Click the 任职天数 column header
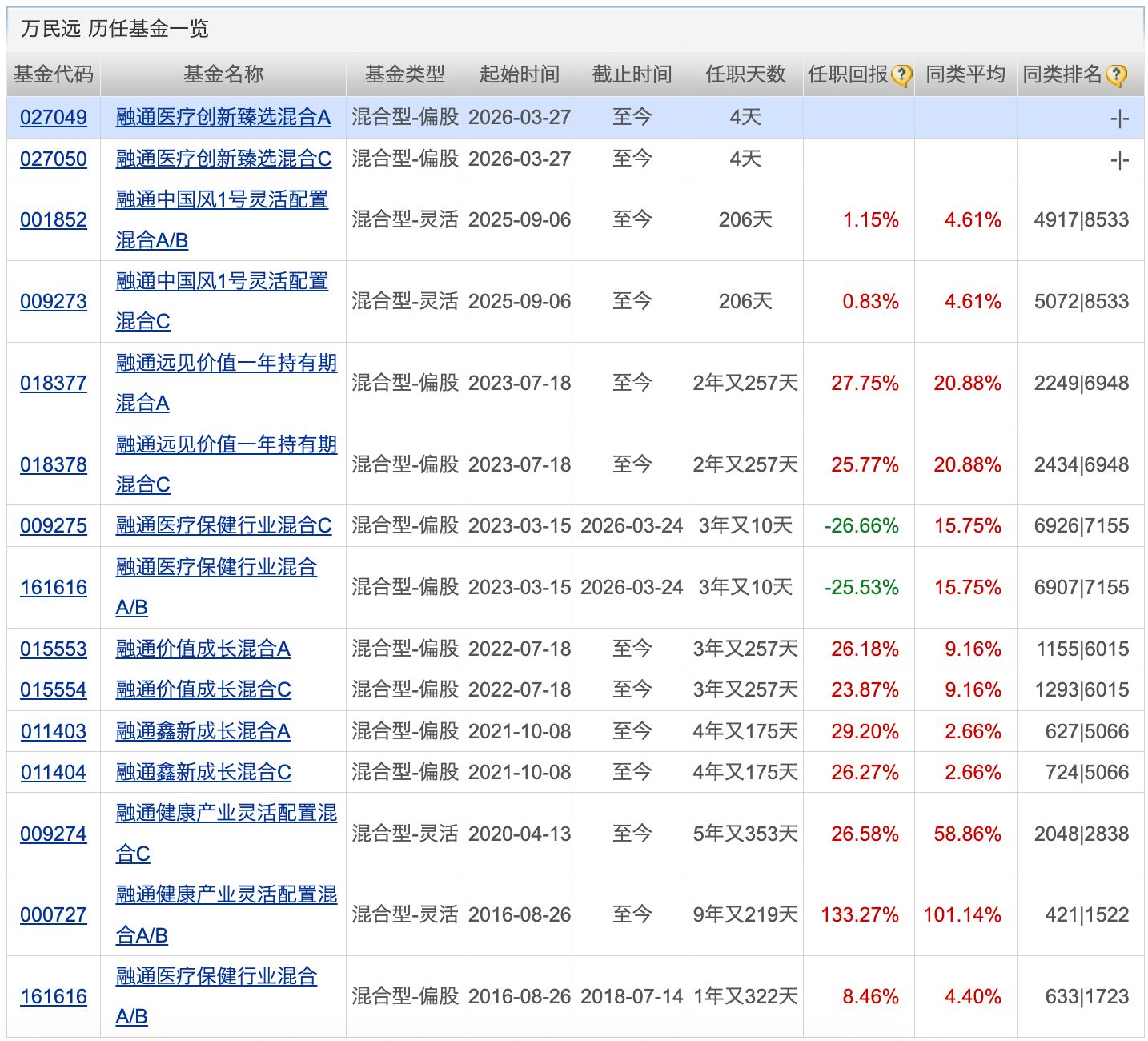1148x1041 pixels. [745, 74]
